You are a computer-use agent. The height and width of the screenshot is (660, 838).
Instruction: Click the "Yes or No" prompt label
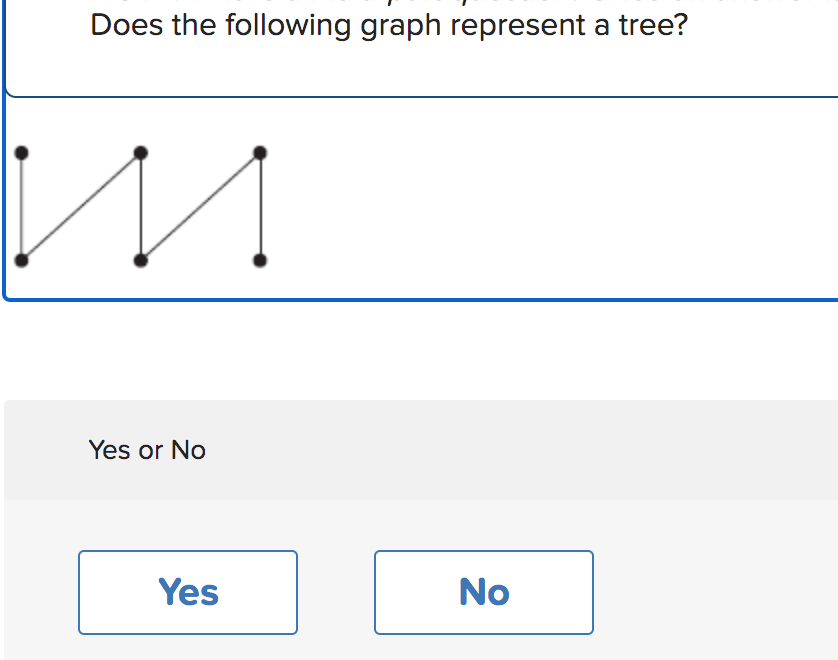point(147,450)
